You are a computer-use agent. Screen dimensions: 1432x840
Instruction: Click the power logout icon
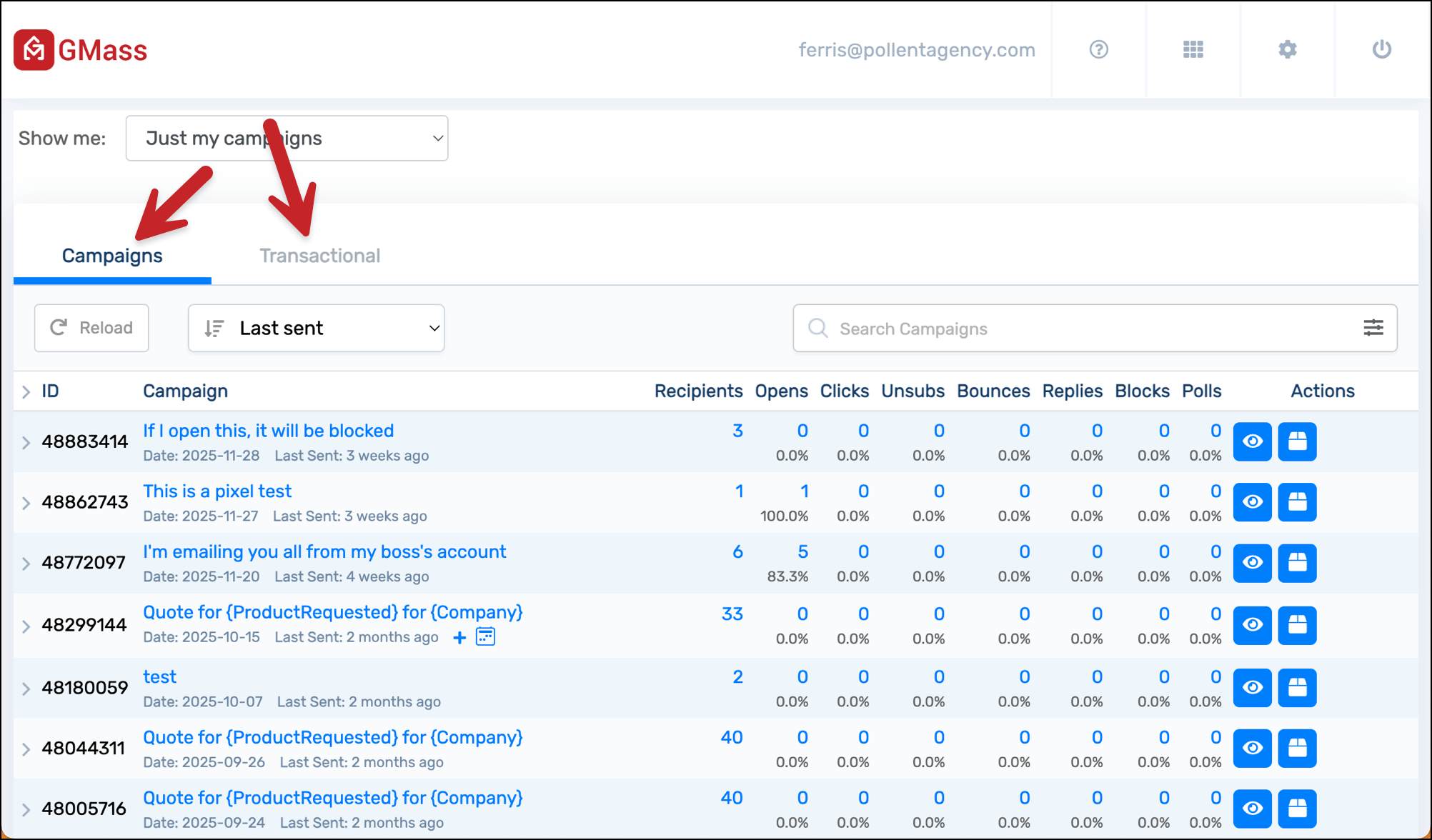pos(1381,49)
